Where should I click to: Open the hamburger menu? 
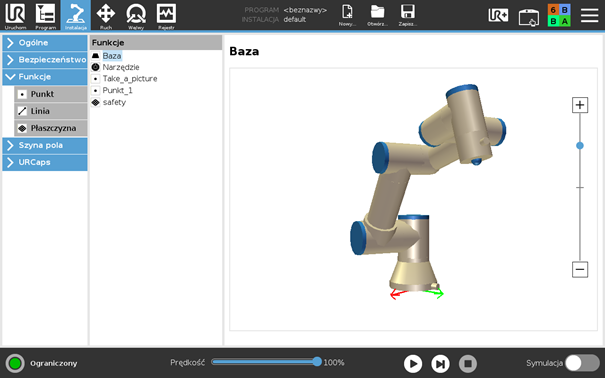click(590, 15)
